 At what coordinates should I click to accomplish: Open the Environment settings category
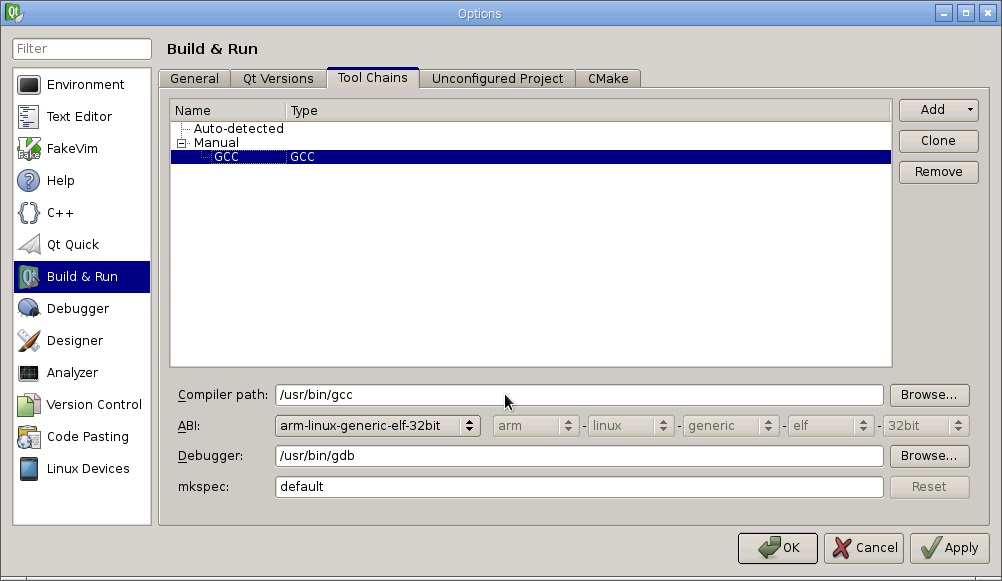[x=82, y=85]
